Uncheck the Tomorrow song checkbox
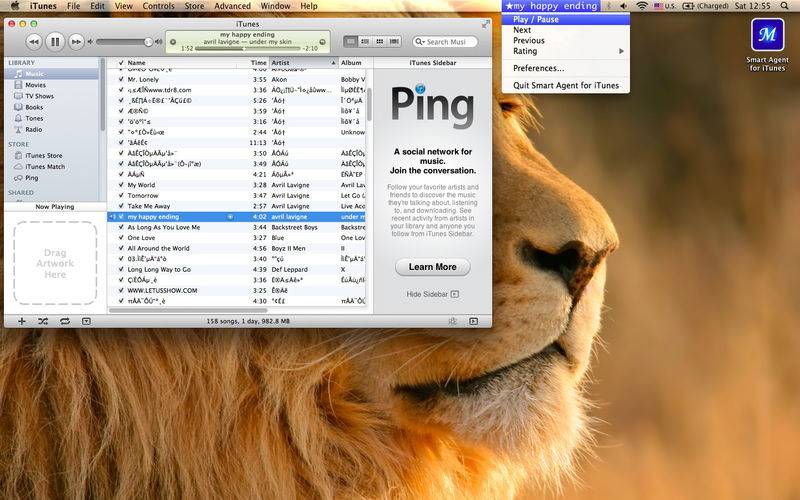The image size is (800, 500). [121, 195]
